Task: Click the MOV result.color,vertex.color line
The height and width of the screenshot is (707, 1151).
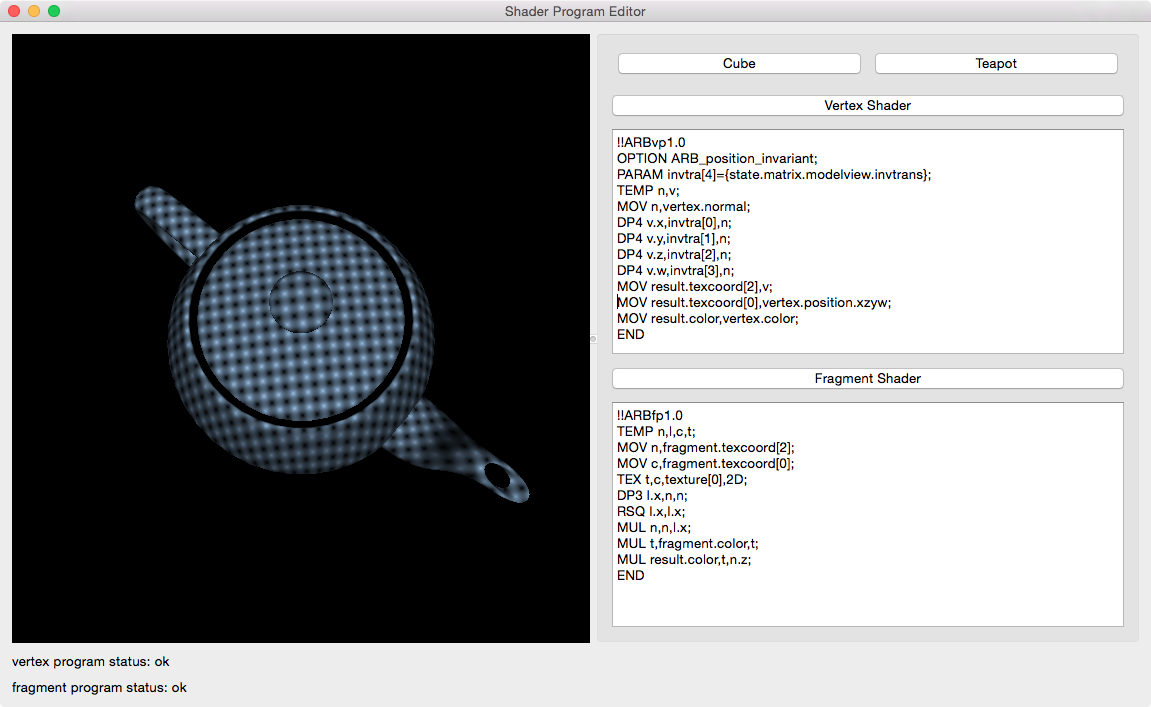Action: (707, 319)
